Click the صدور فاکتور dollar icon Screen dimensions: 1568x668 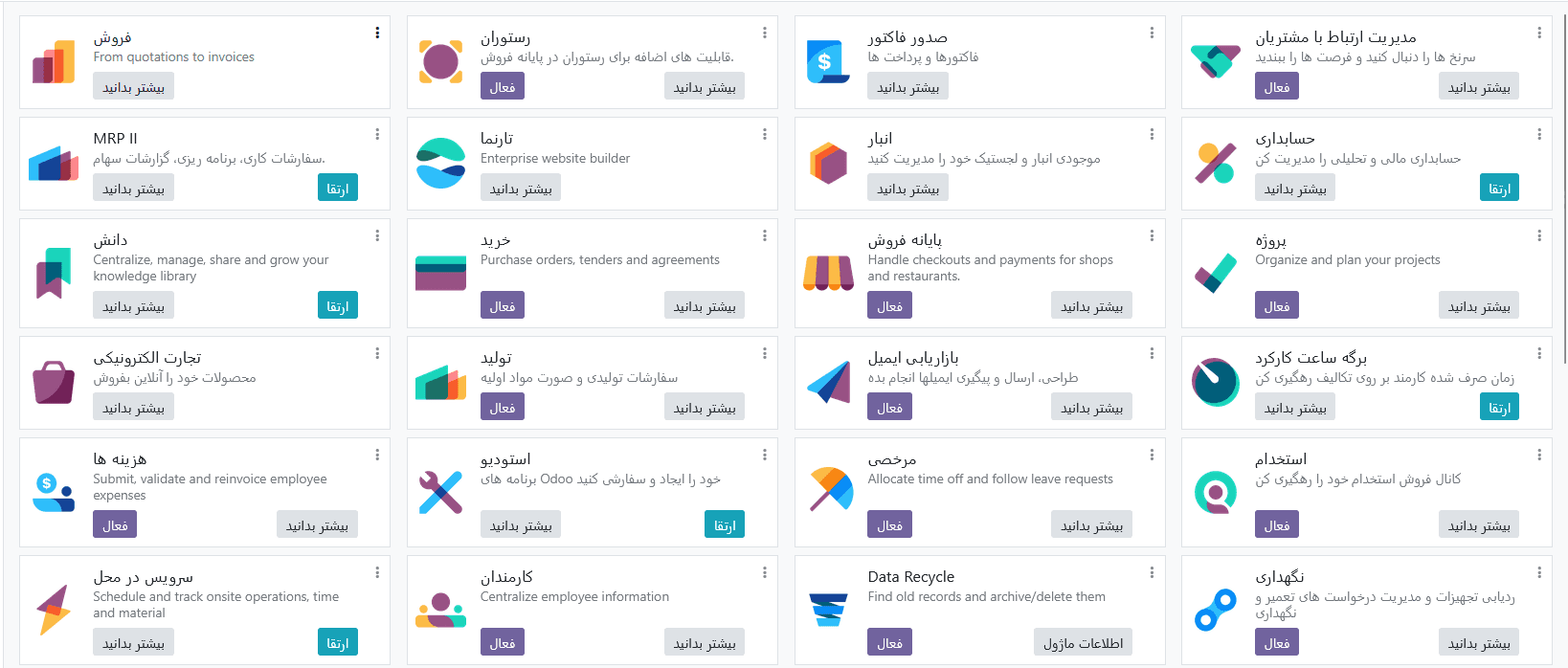point(828,59)
